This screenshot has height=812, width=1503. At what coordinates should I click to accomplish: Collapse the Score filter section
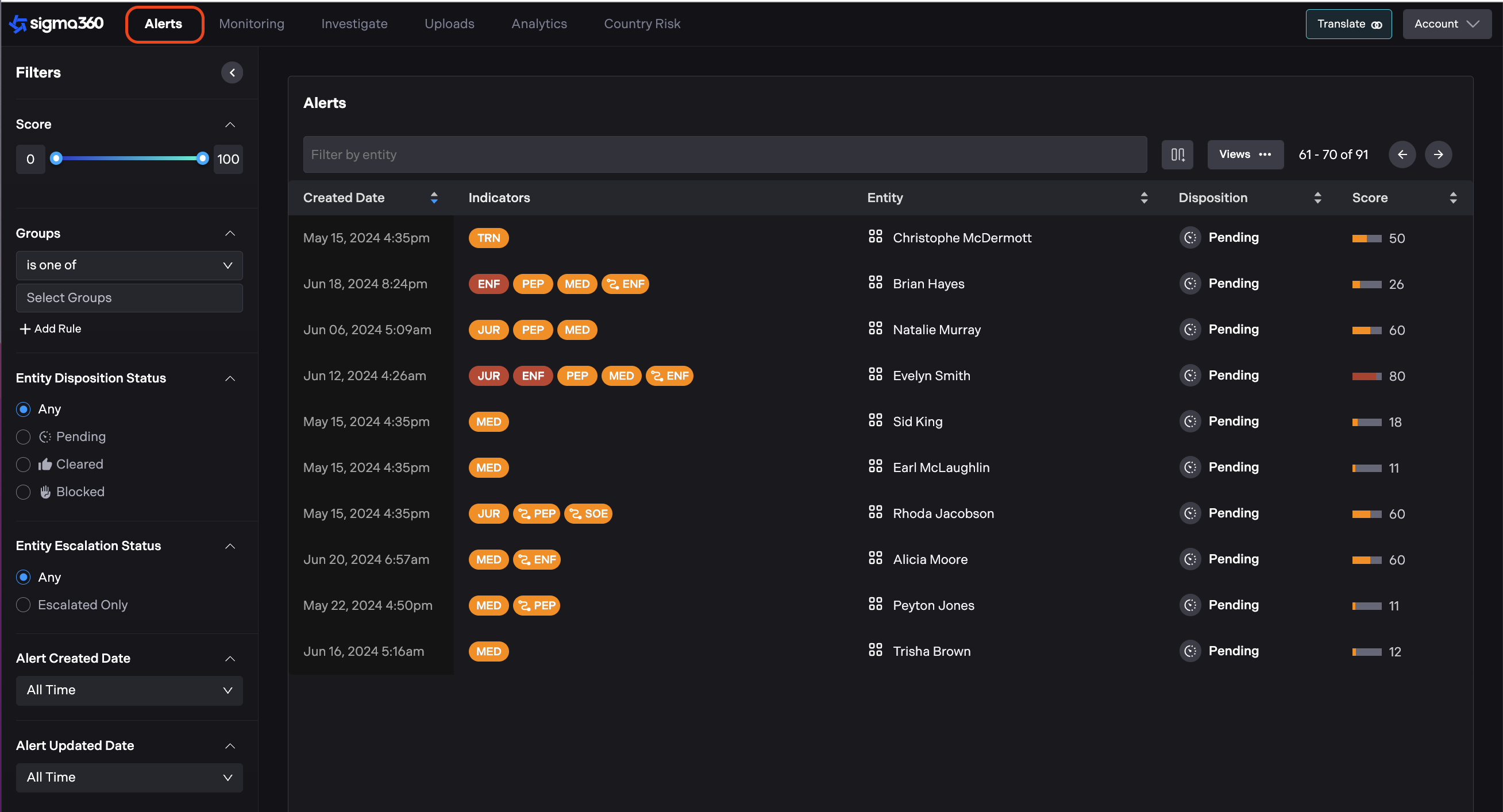tap(230, 124)
